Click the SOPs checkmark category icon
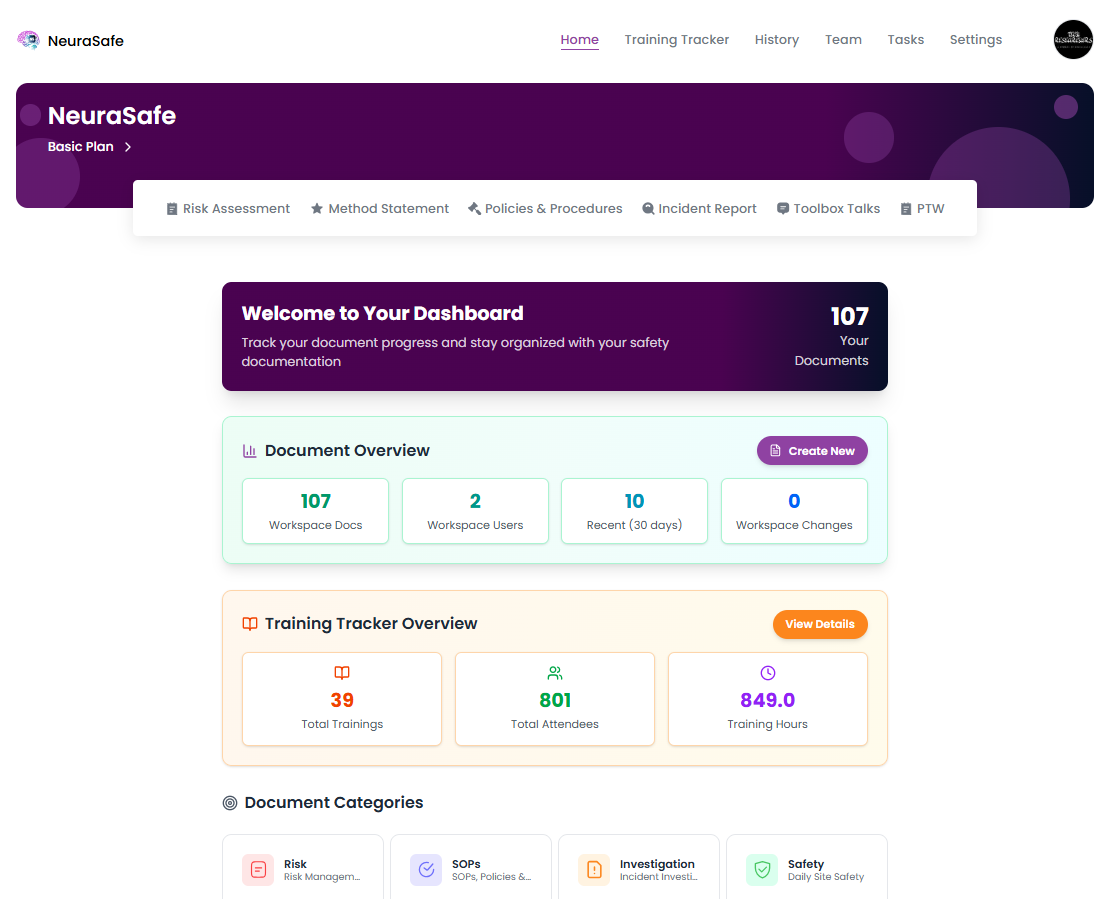1110x899 pixels. click(x=426, y=869)
